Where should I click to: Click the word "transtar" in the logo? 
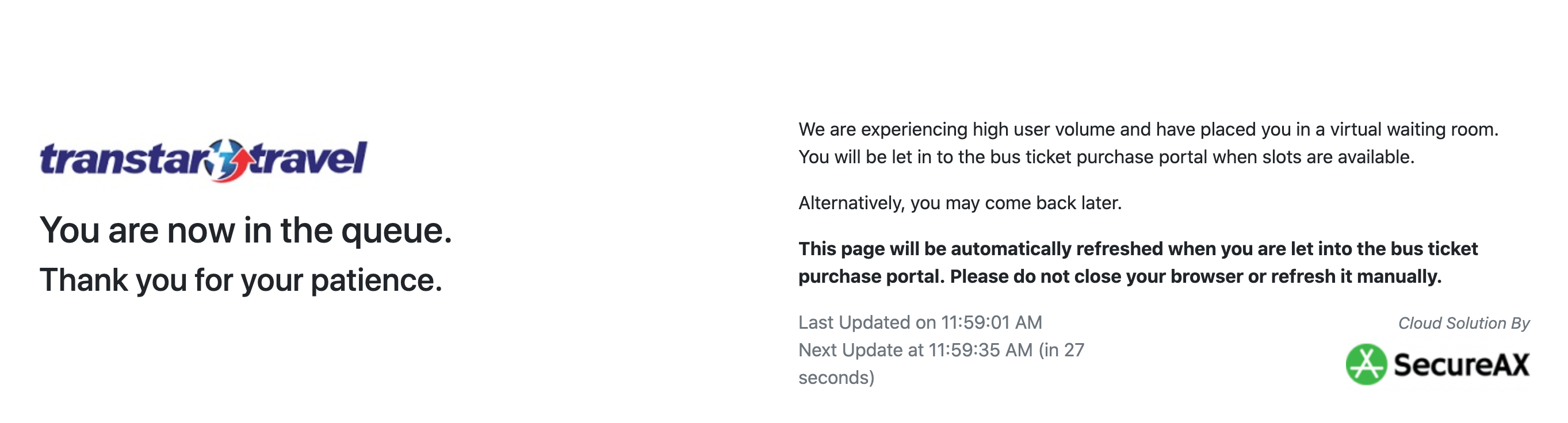pos(124,160)
